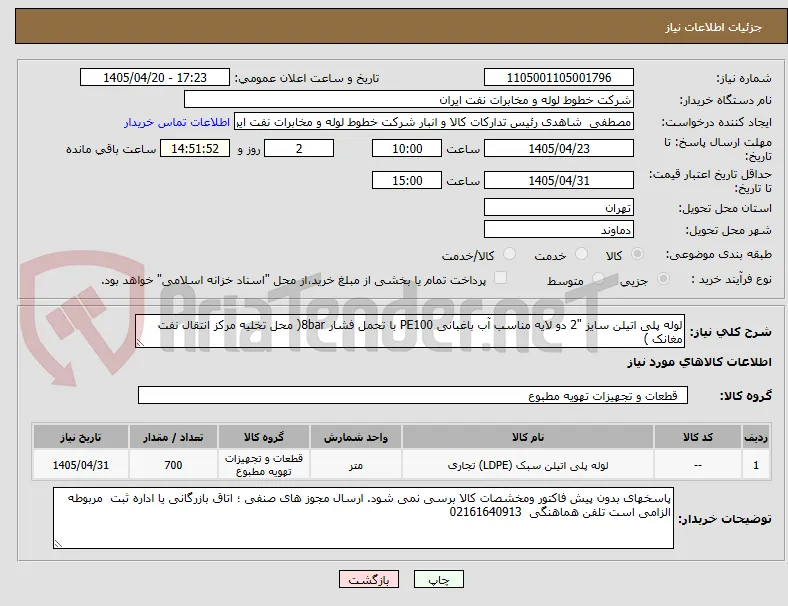The image size is (788, 606).
Task: Click the resize grip of the buyer notes textarea
Action: [58, 544]
